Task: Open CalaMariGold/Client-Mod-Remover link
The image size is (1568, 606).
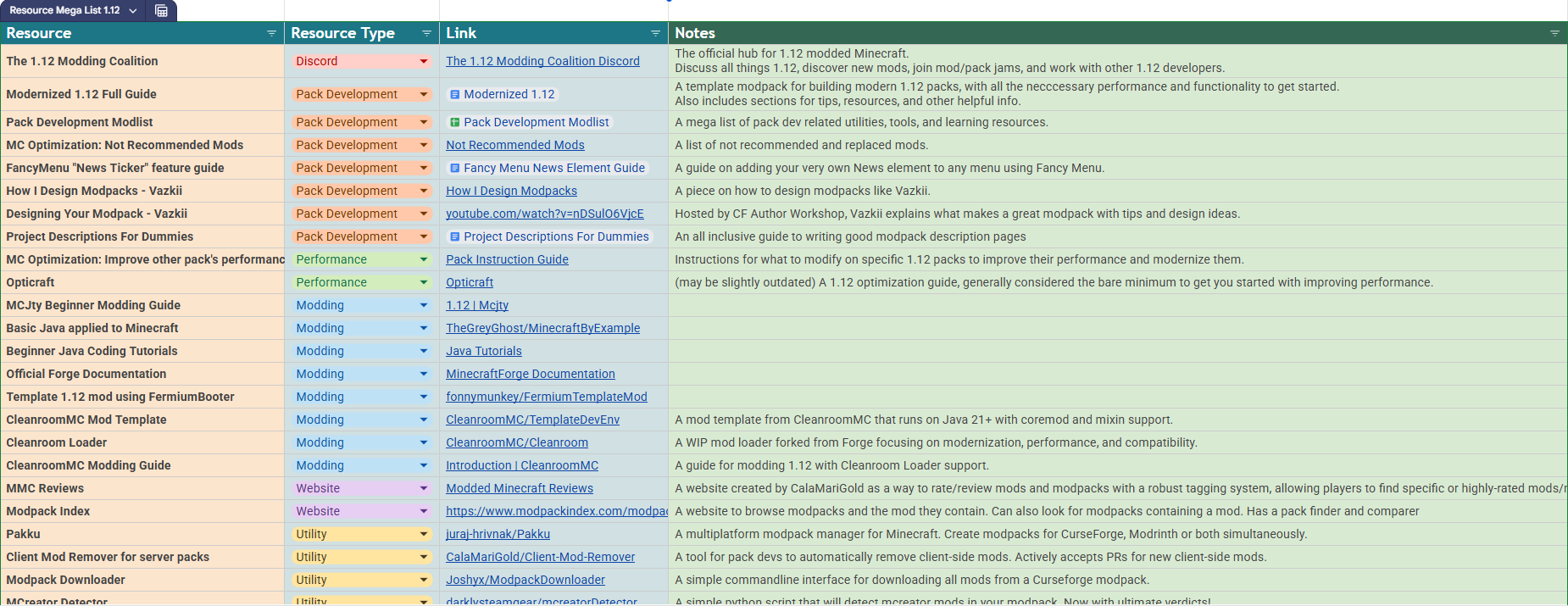Action: click(541, 557)
